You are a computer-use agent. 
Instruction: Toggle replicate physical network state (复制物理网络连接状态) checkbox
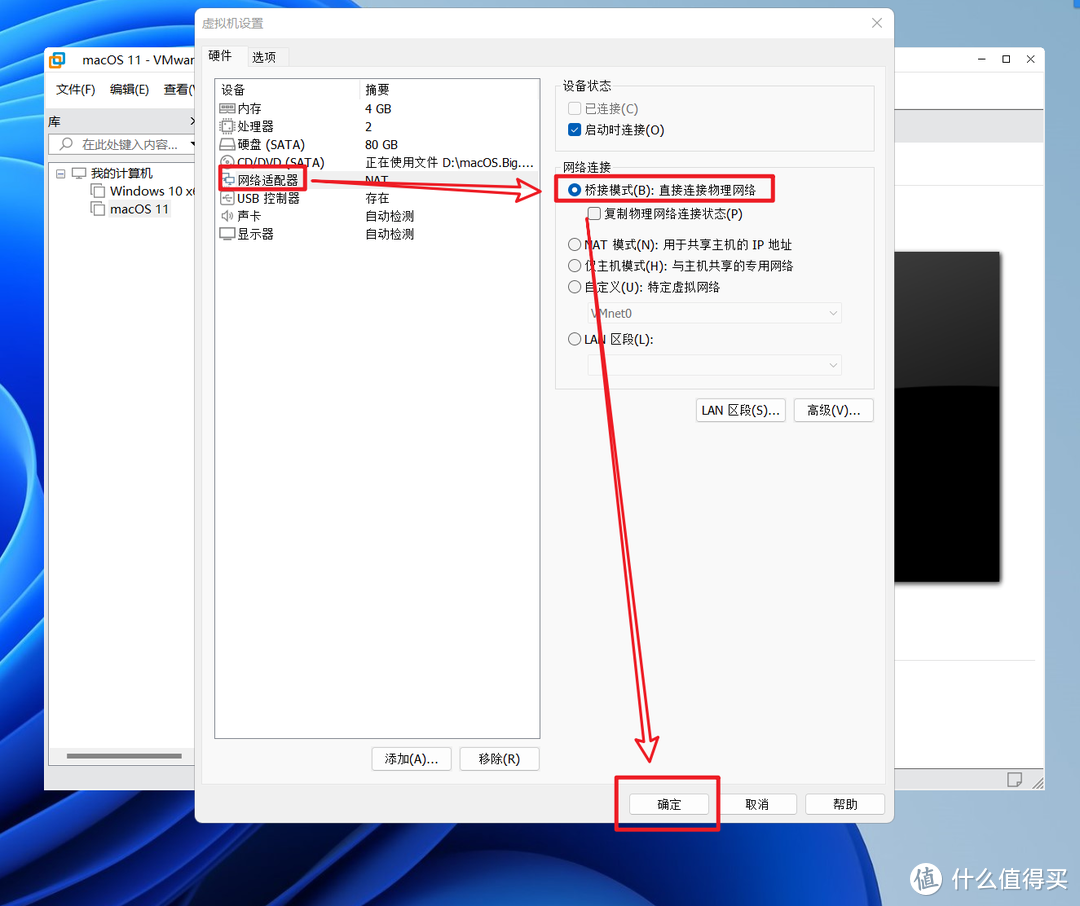(x=594, y=213)
